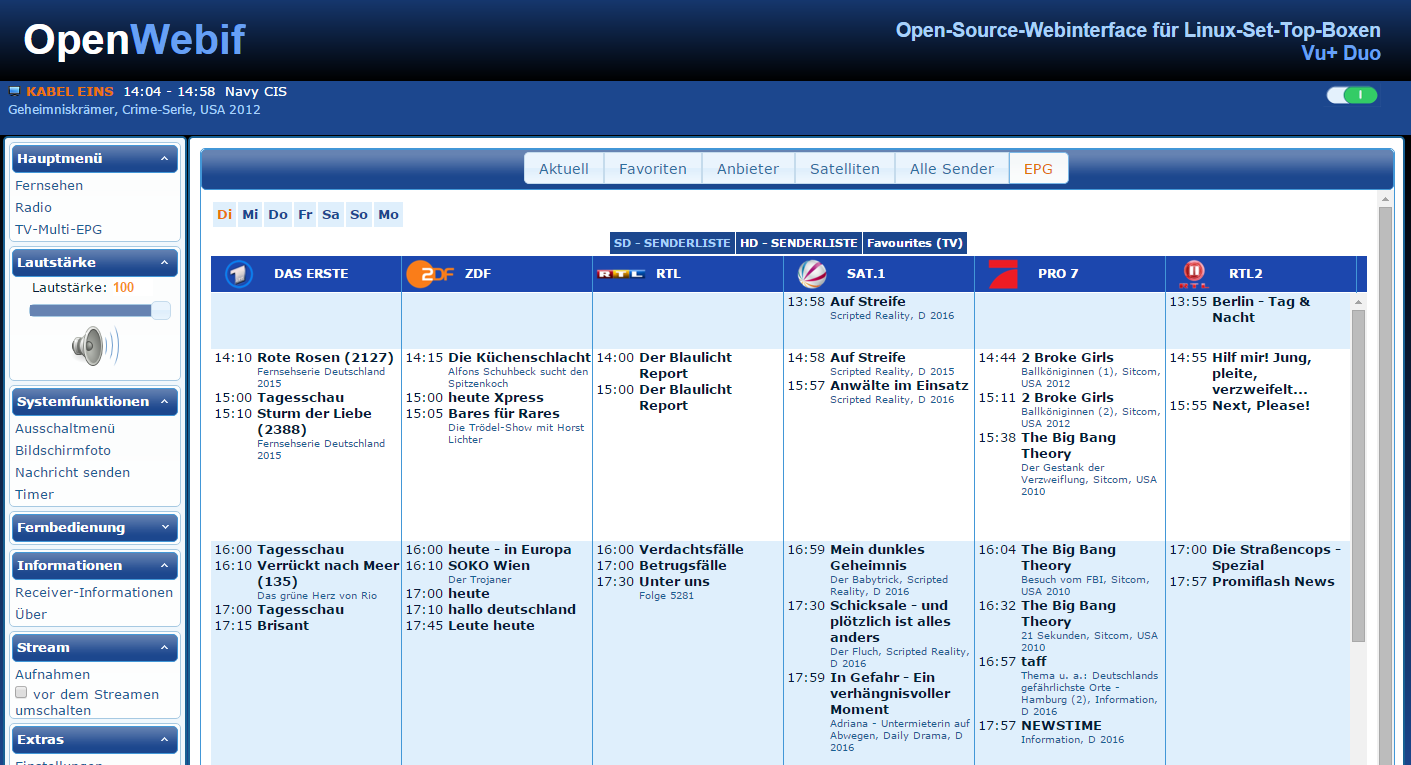Open the Timer link

pos(34,495)
